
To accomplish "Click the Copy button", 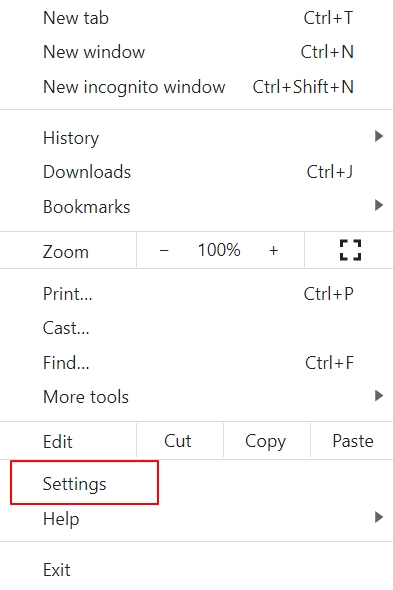I will 267,441.
